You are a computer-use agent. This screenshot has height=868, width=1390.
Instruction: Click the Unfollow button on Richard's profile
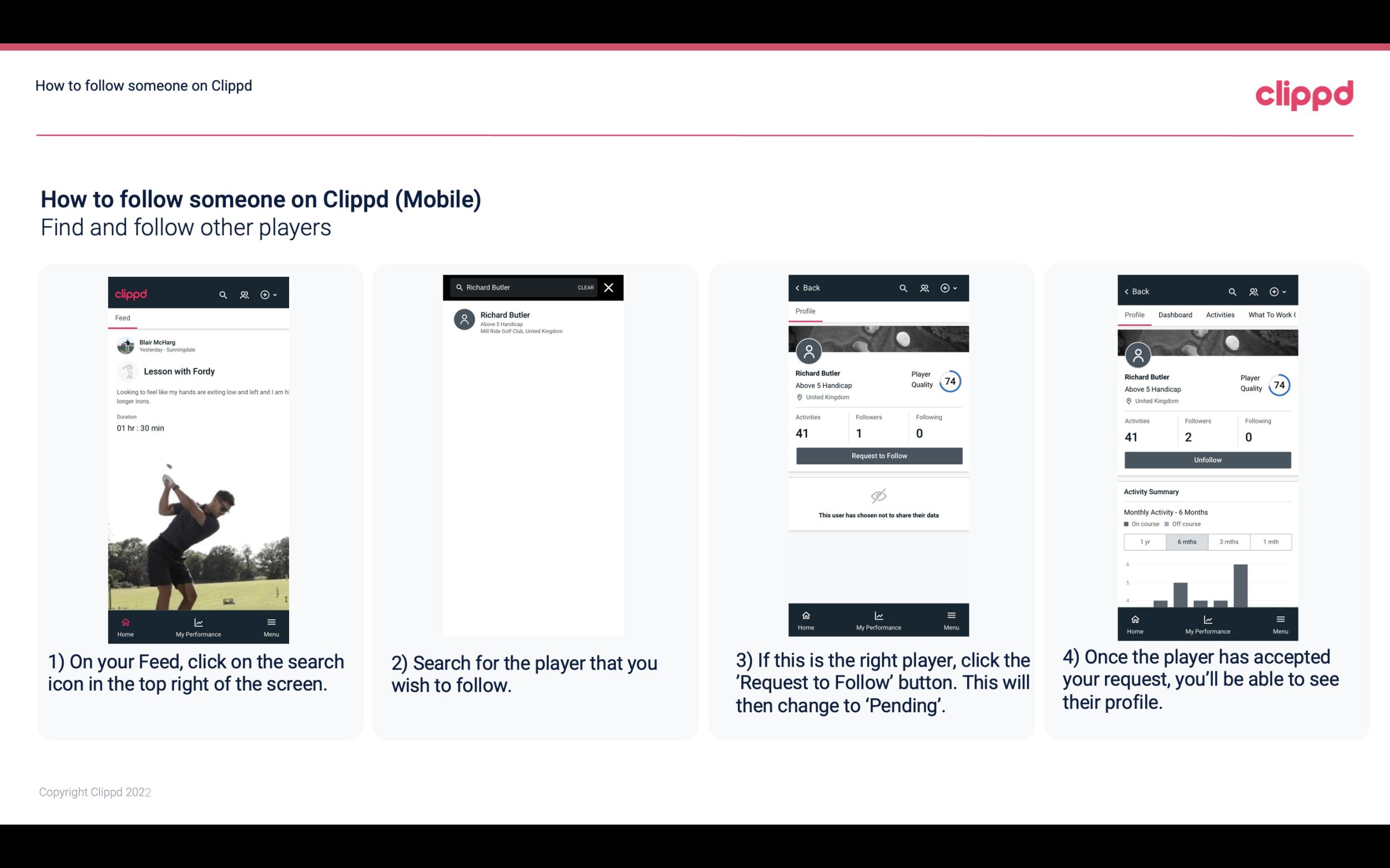(1207, 459)
